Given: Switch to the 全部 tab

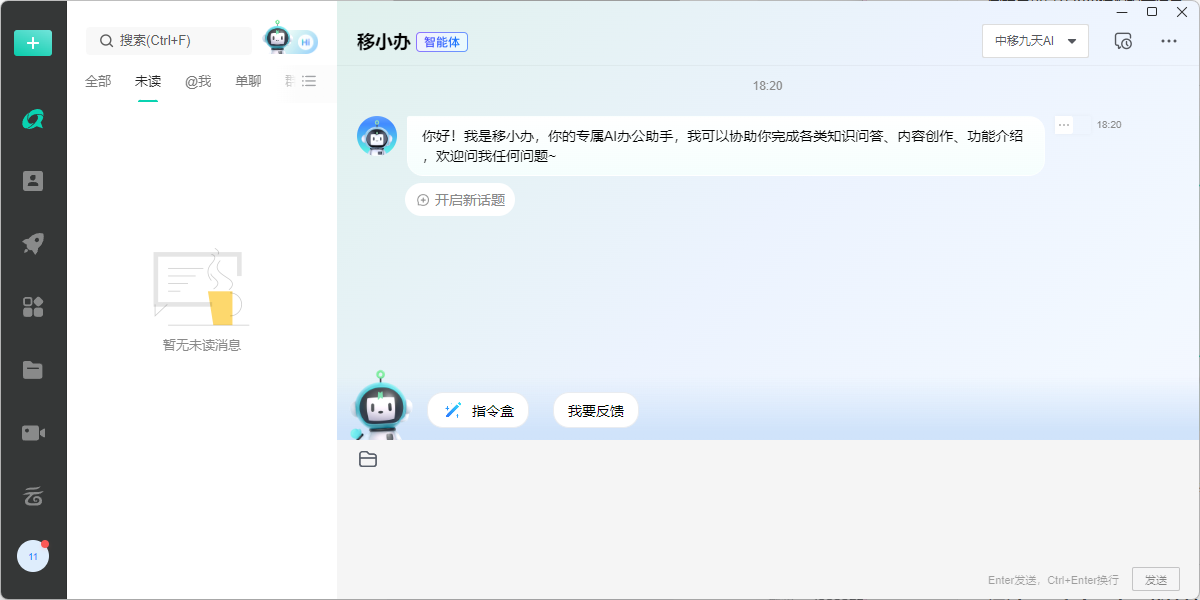Looking at the screenshot, I should tap(97, 82).
